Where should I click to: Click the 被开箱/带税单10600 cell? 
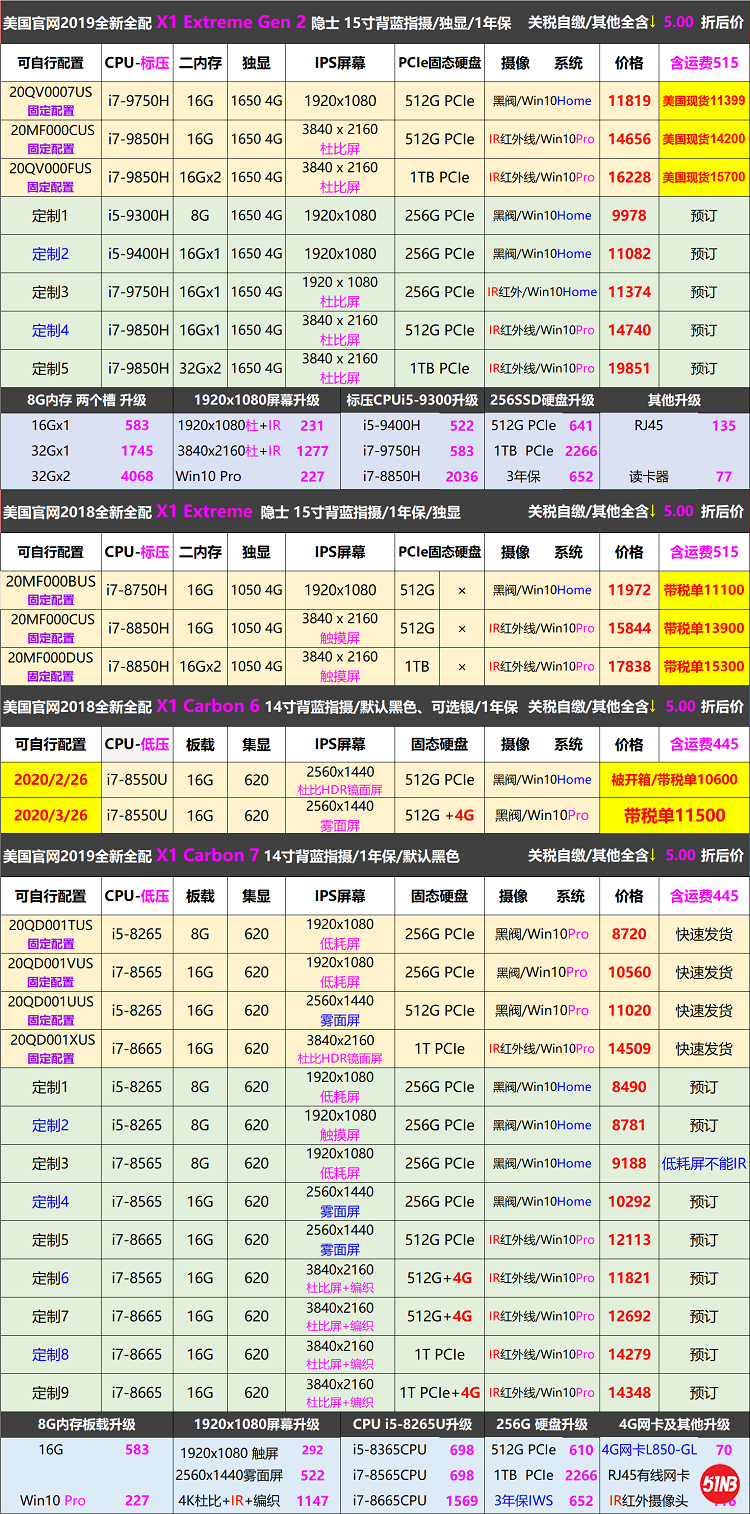click(x=674, y=779)
